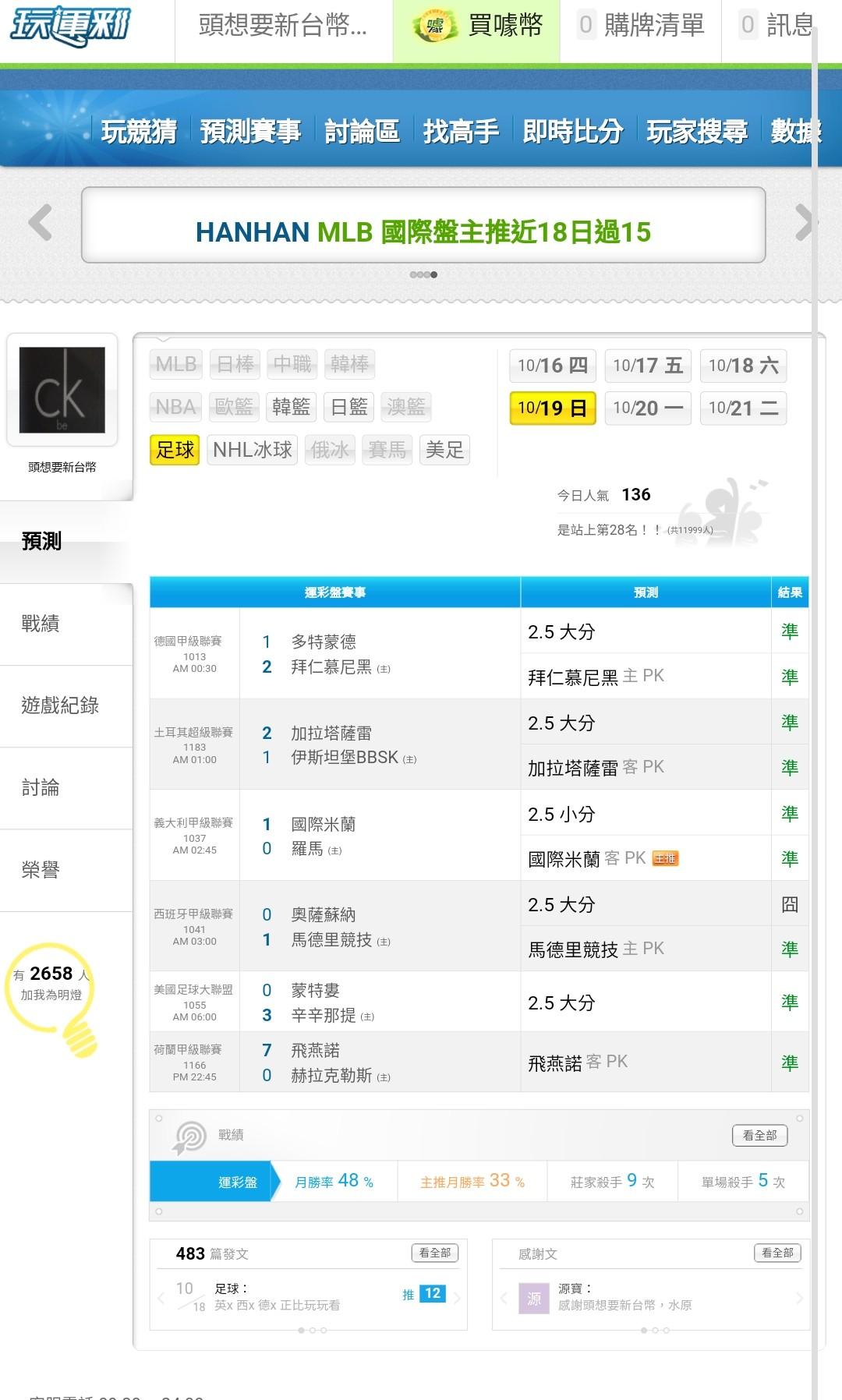Click 看全部 in the 483 篇發文 panel
This screenshot has height=1400, width=842.
435,1253
